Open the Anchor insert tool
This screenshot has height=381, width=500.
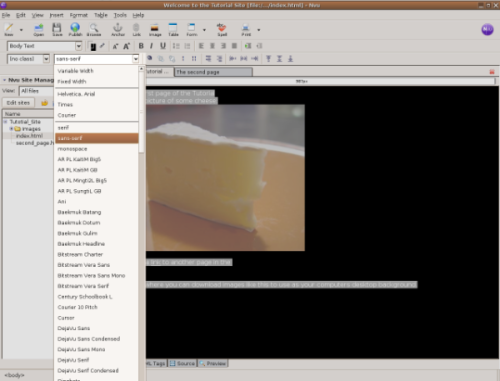118,29
